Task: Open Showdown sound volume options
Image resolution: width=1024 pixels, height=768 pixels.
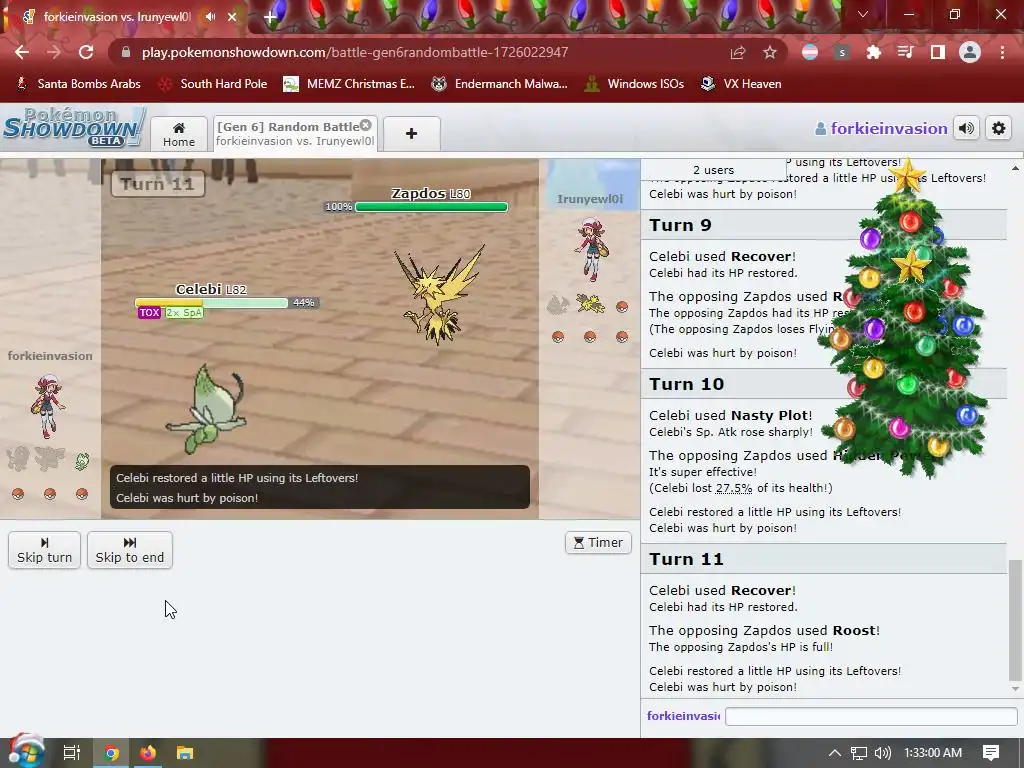Action: point(967,129)
